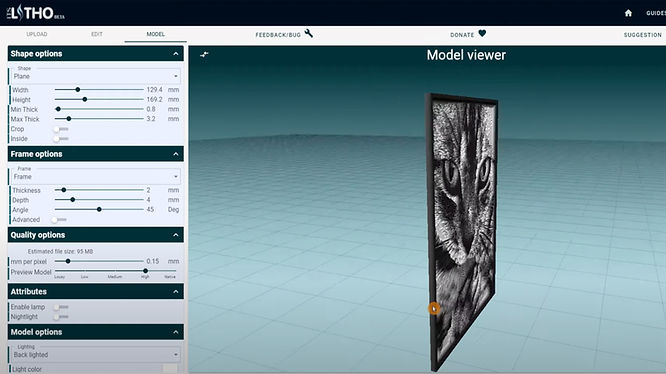Screen dimensions: 666x374
Task: Click the home icon in header
Action: click(628, 13)
